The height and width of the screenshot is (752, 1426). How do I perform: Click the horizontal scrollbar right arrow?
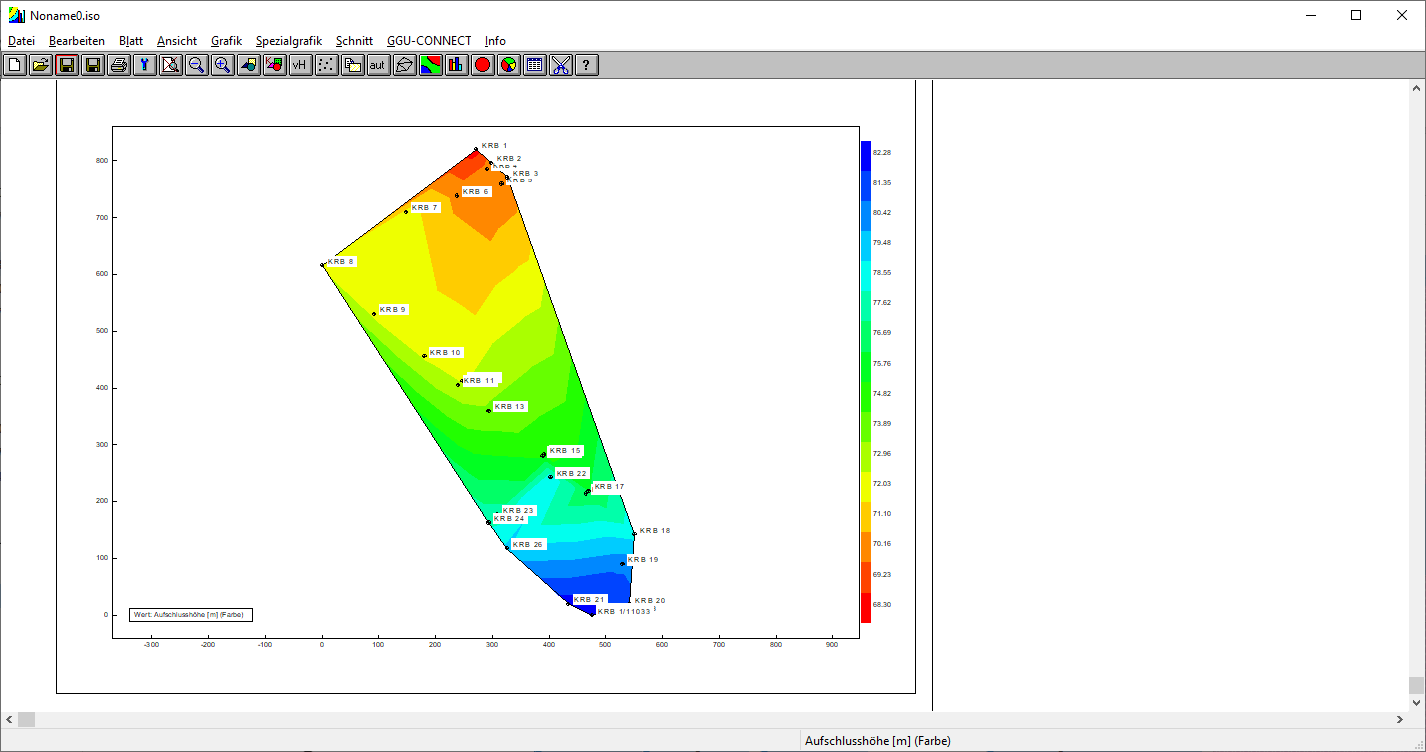tap(1400, 720)
